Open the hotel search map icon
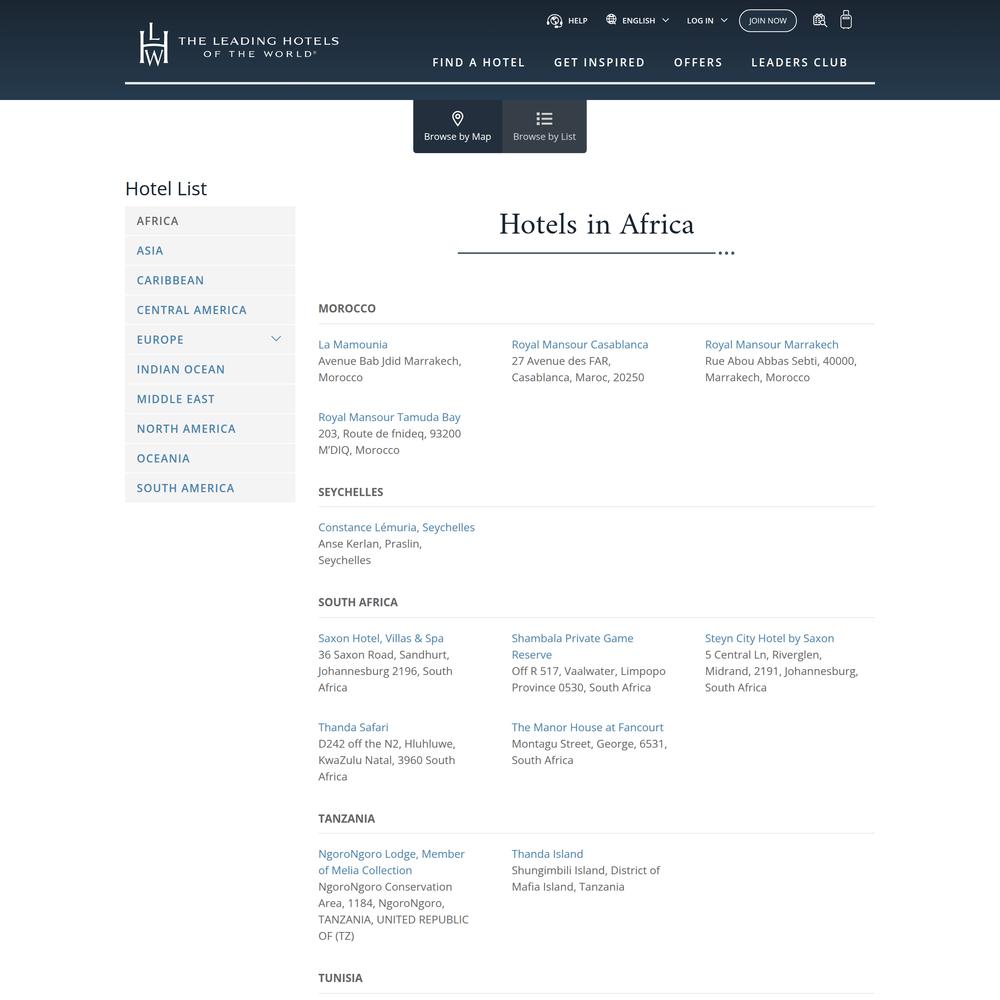The width and height of the screenshot is (1000, 1000). [x=820, y=20]
